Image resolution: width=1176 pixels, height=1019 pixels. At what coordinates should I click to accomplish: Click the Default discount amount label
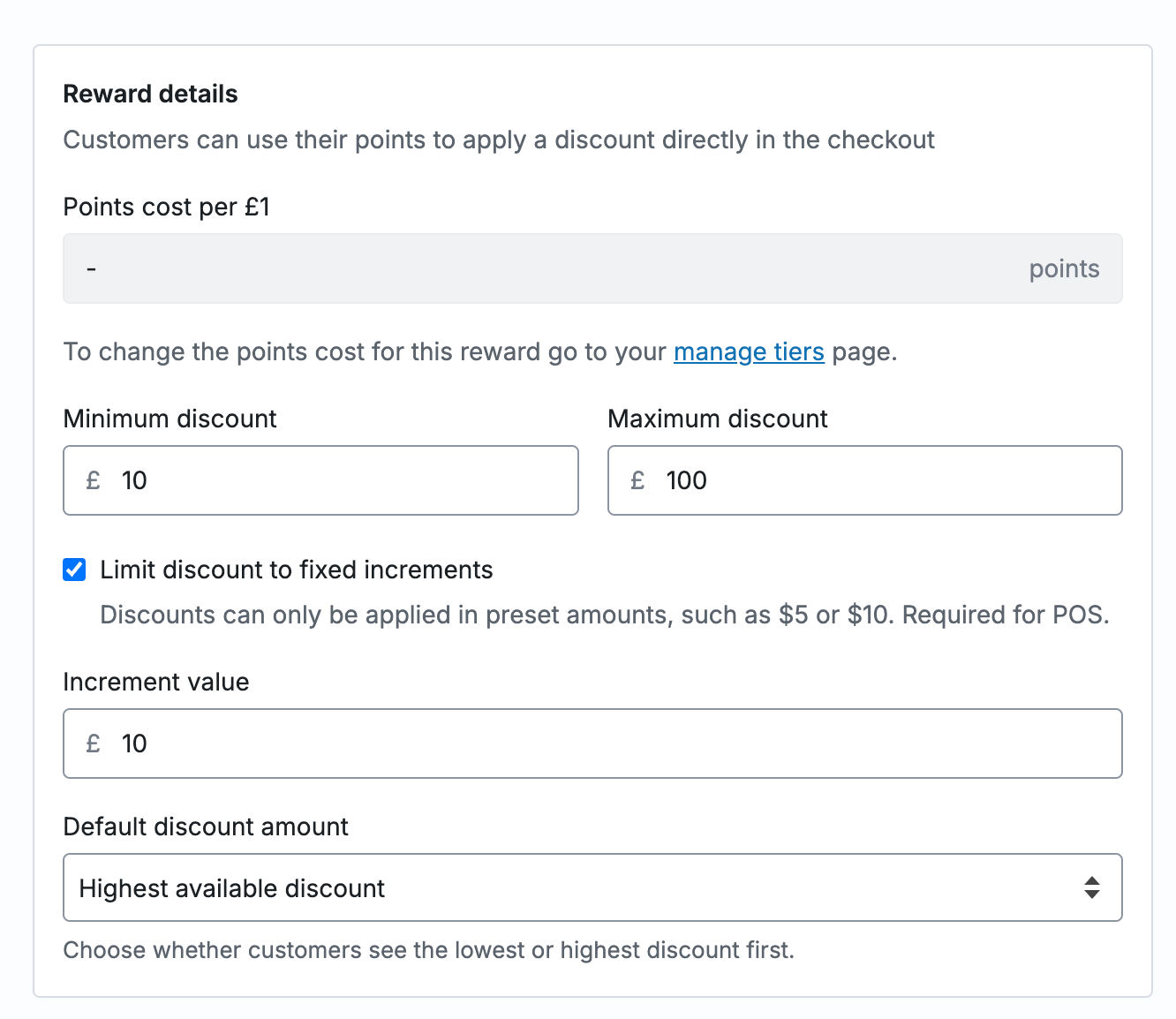206,827
